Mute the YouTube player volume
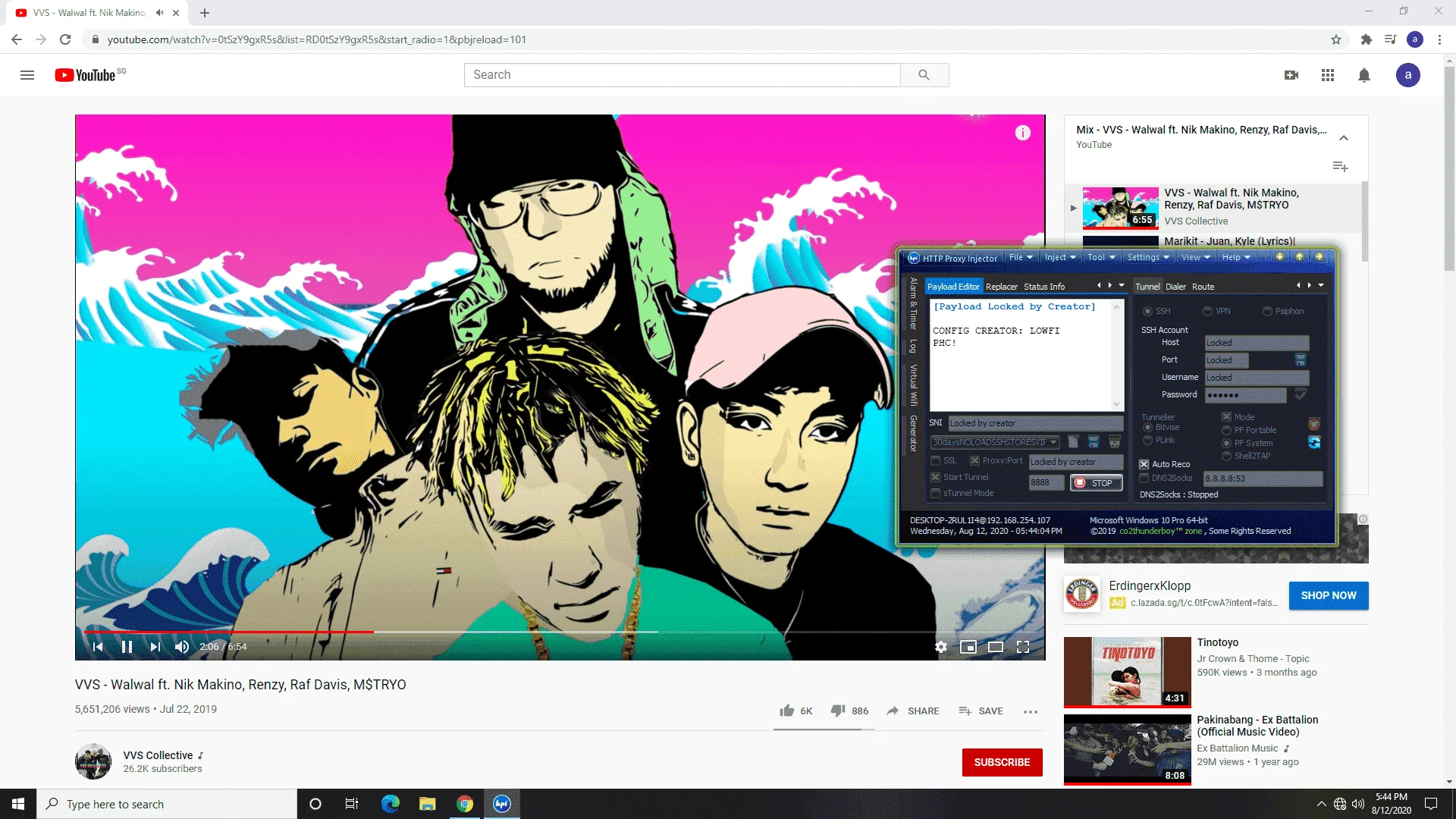This screenshot has width=1456, height=819. tap(182, 647)
